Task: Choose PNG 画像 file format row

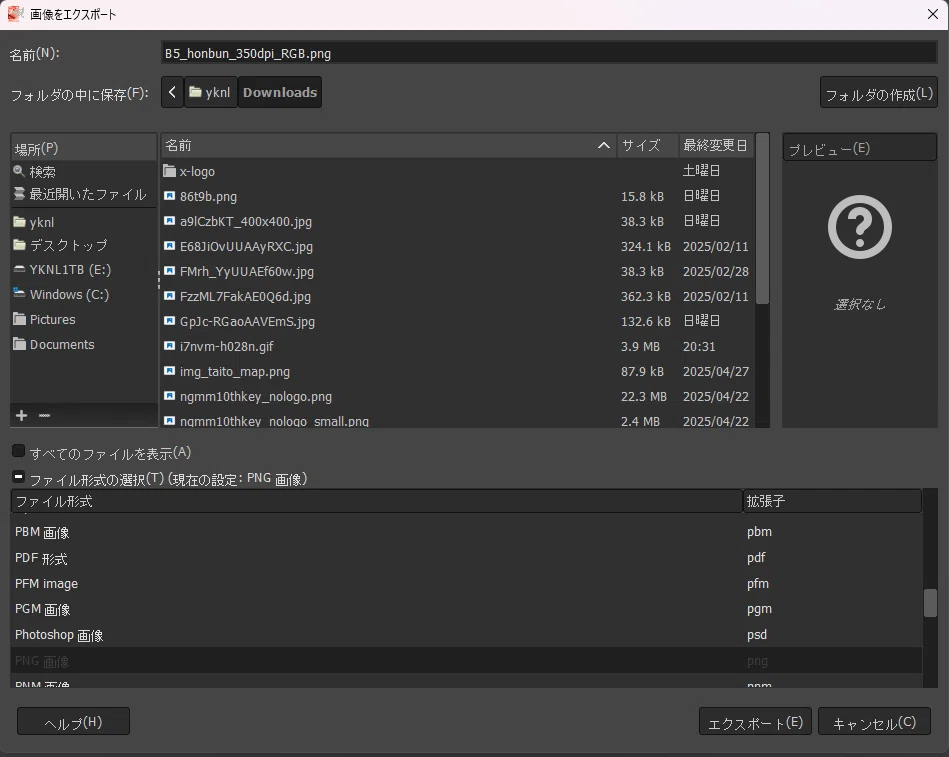Action: (466, 661)
